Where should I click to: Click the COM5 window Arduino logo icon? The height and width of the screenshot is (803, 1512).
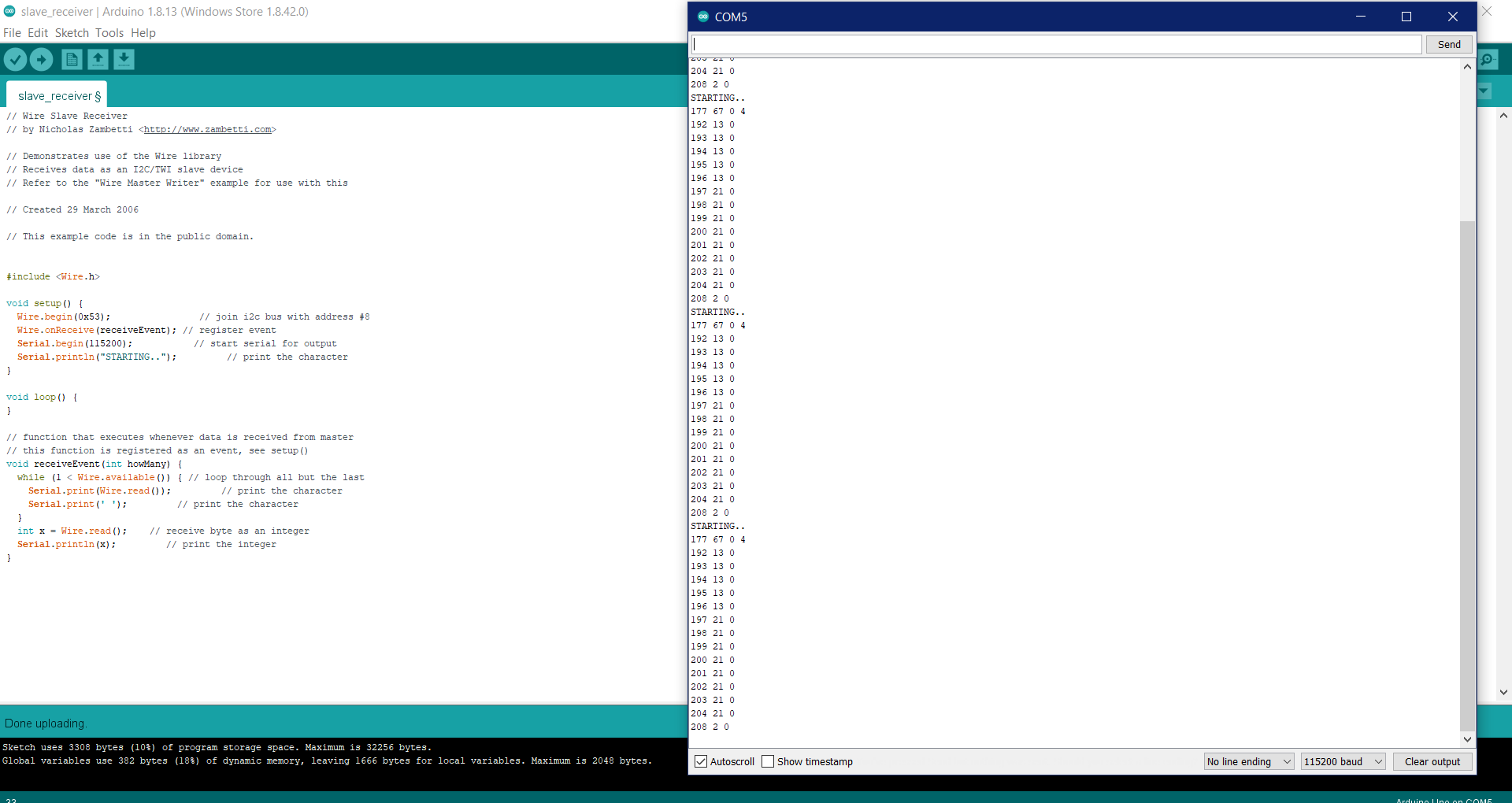tap(703, 17)
